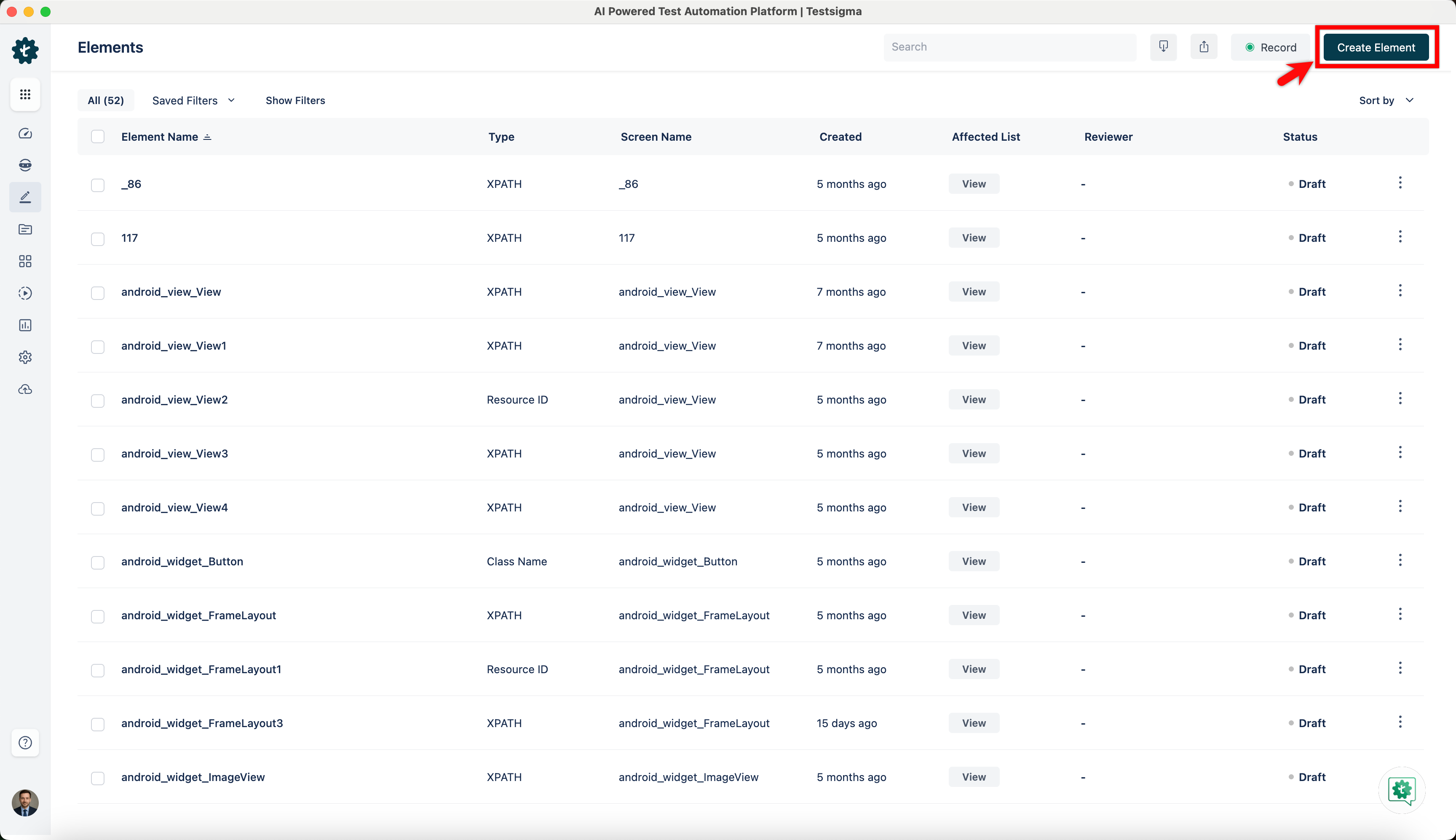Check the android_widget_ImageView checkbox
The height and width of the screenshot is (840, 1456).
click(x=97, y=778)
